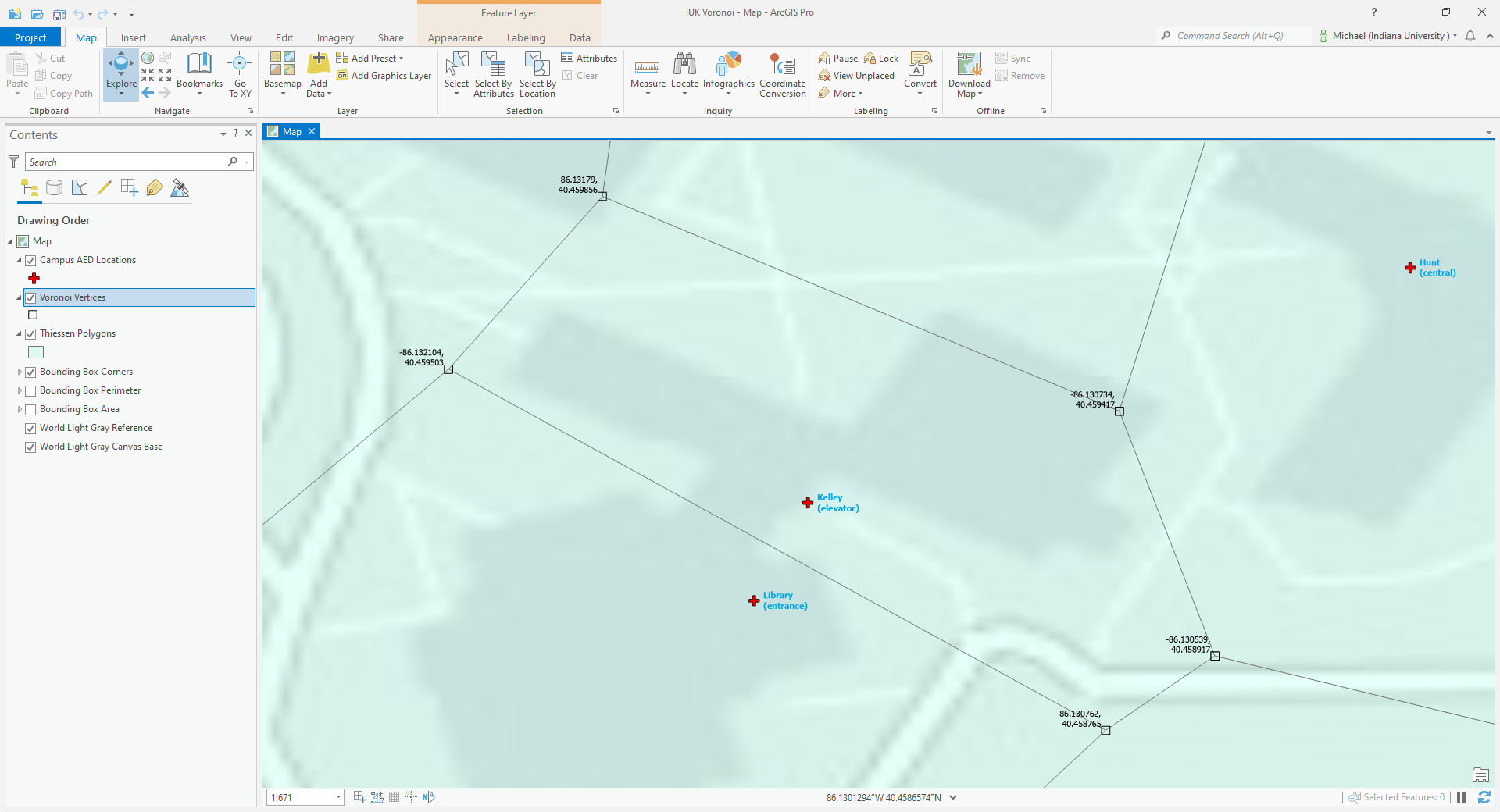Hide the World Light Gray Reference layer
Image resolution: width=1500 pixels, height=812 pixels.
coord(30,428)
